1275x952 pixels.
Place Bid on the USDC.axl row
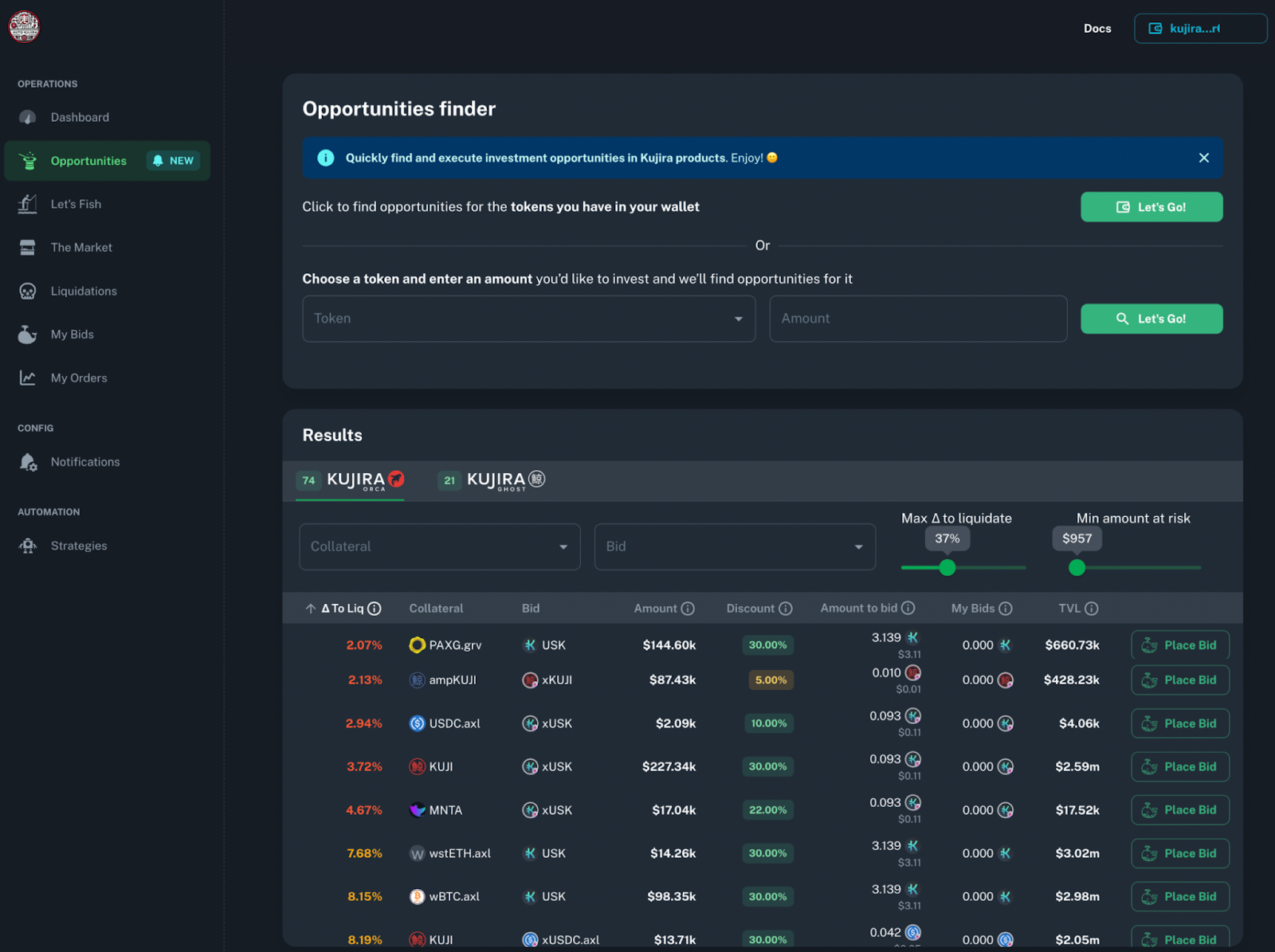click(x=1180, y=723)
